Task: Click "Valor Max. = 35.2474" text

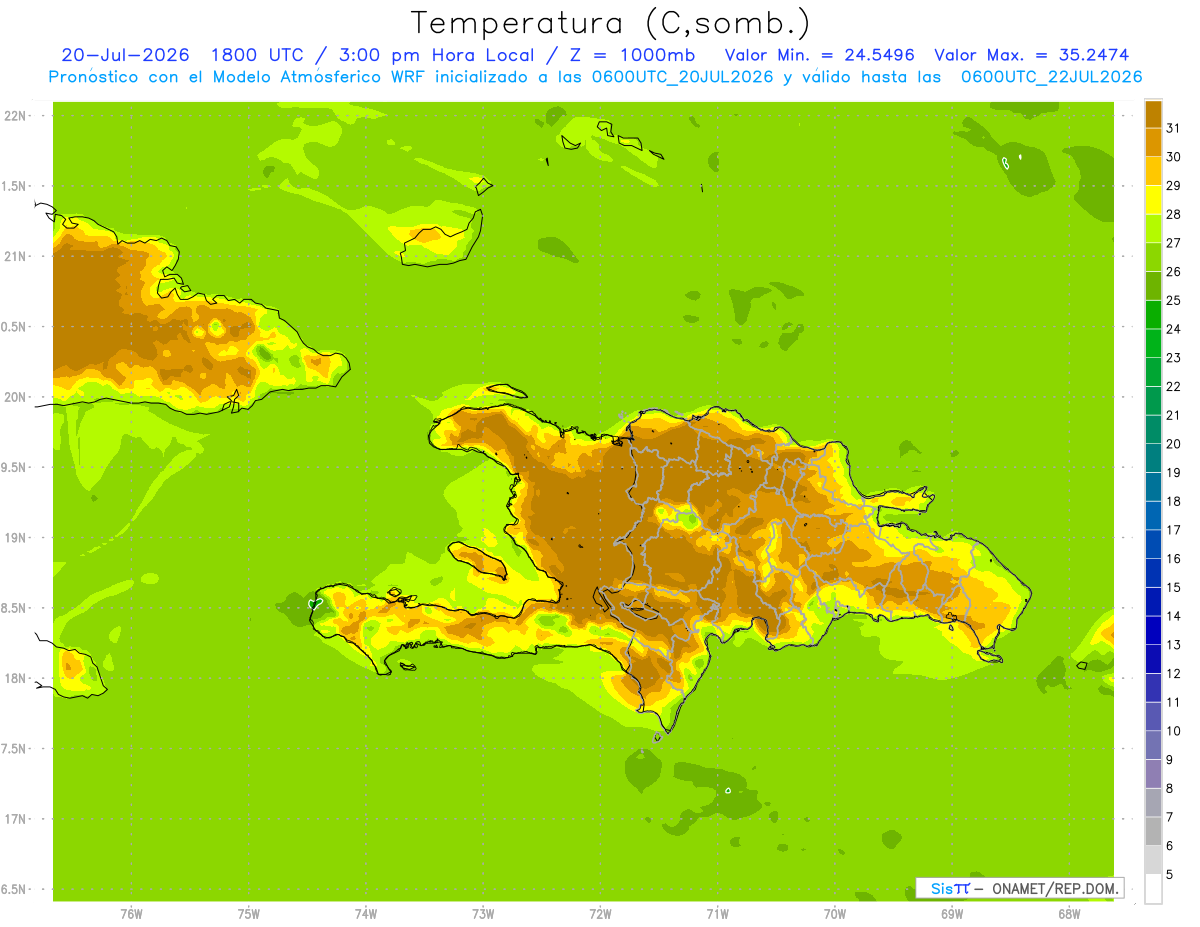Action: (1032, 55)
